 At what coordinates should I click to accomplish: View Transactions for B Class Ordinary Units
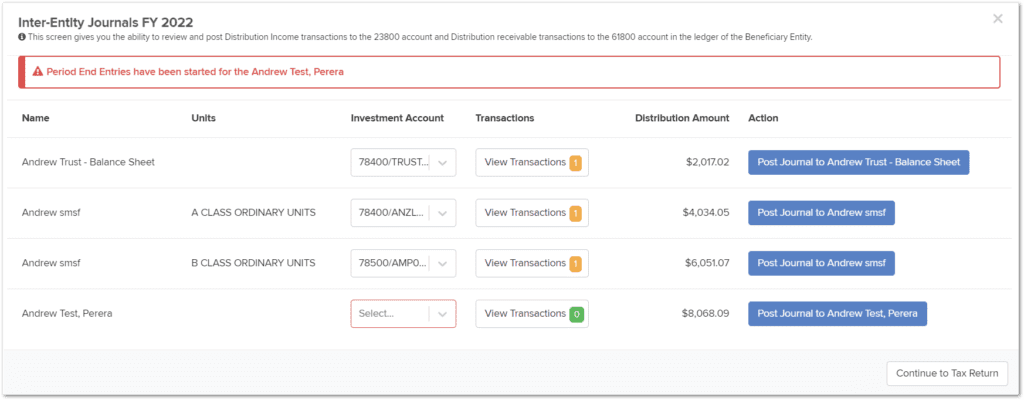[524, 263]
